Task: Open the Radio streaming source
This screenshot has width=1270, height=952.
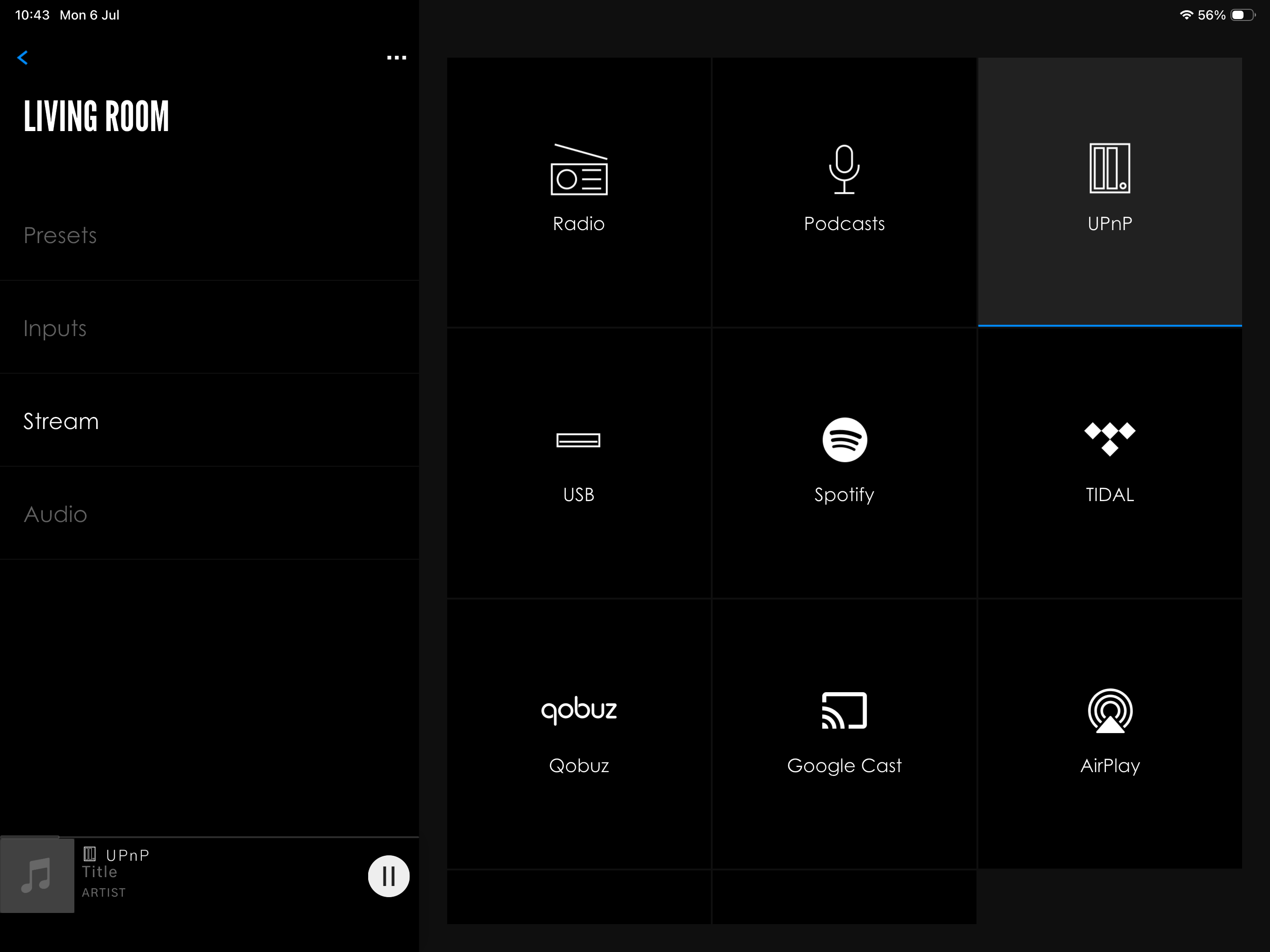Action: (579, 192)
